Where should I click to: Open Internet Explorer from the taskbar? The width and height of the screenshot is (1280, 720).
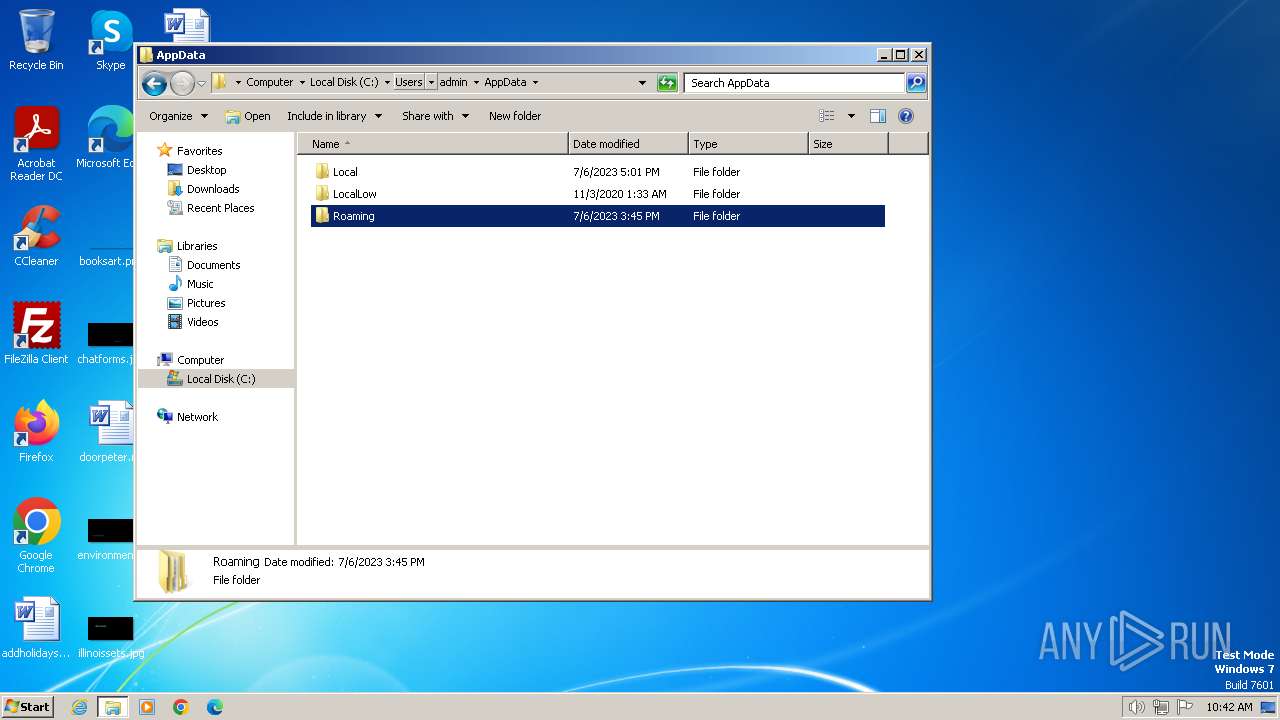pyautogui.click(x=79, y=707)
